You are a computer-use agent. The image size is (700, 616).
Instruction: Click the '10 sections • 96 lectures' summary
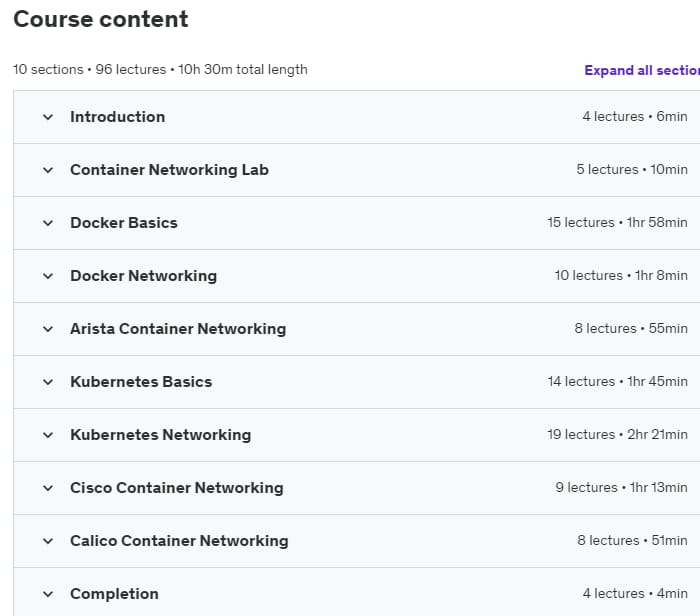coord(89,70)
